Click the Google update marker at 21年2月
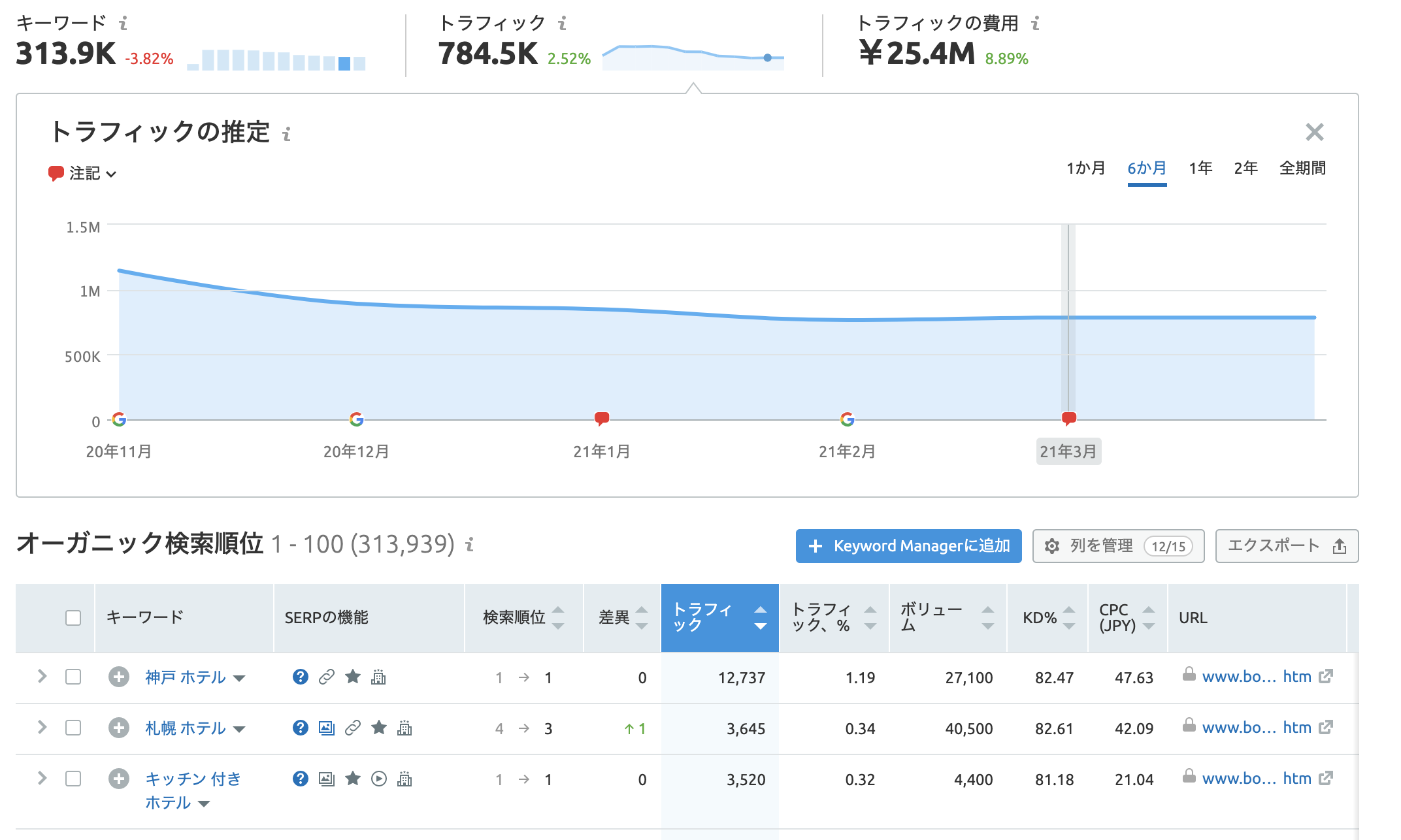This screenshot has width=1401, height=840. tap(847, 419)
